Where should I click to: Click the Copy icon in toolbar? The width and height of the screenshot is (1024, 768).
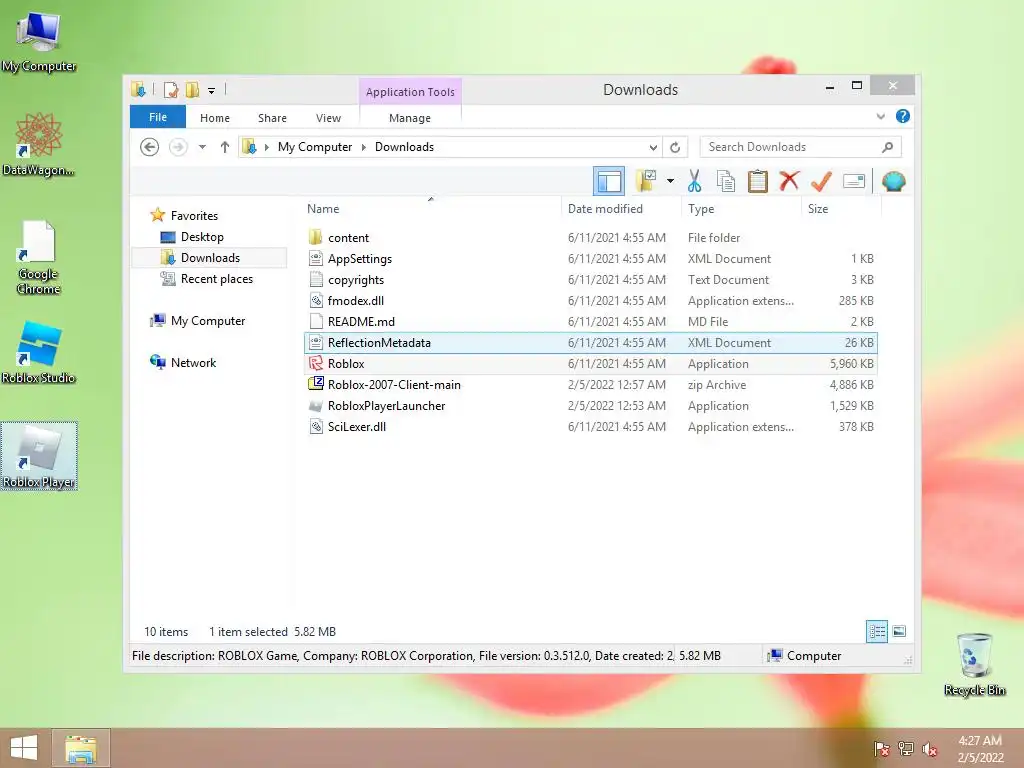tap(726, 181)
